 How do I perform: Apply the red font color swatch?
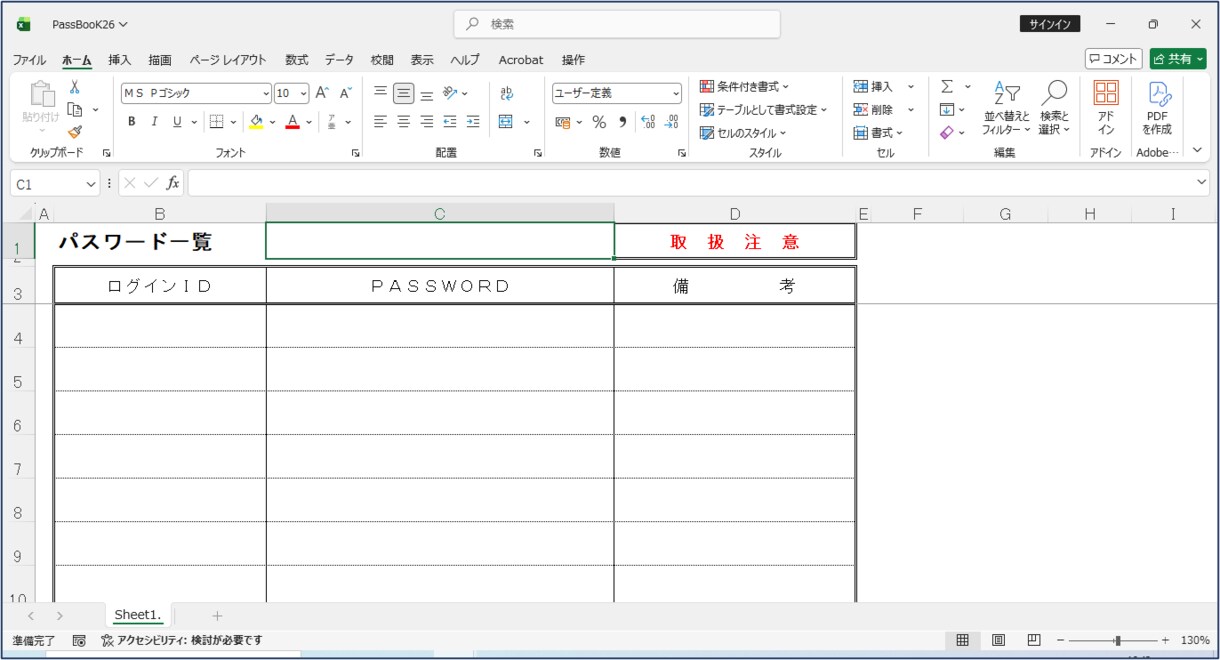(x=292, y=122)
